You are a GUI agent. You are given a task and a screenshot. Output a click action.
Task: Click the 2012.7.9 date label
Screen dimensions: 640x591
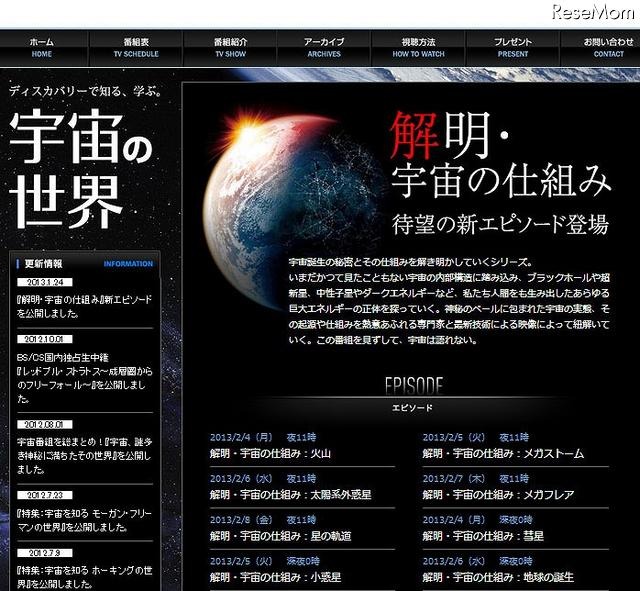coord(45,553)
